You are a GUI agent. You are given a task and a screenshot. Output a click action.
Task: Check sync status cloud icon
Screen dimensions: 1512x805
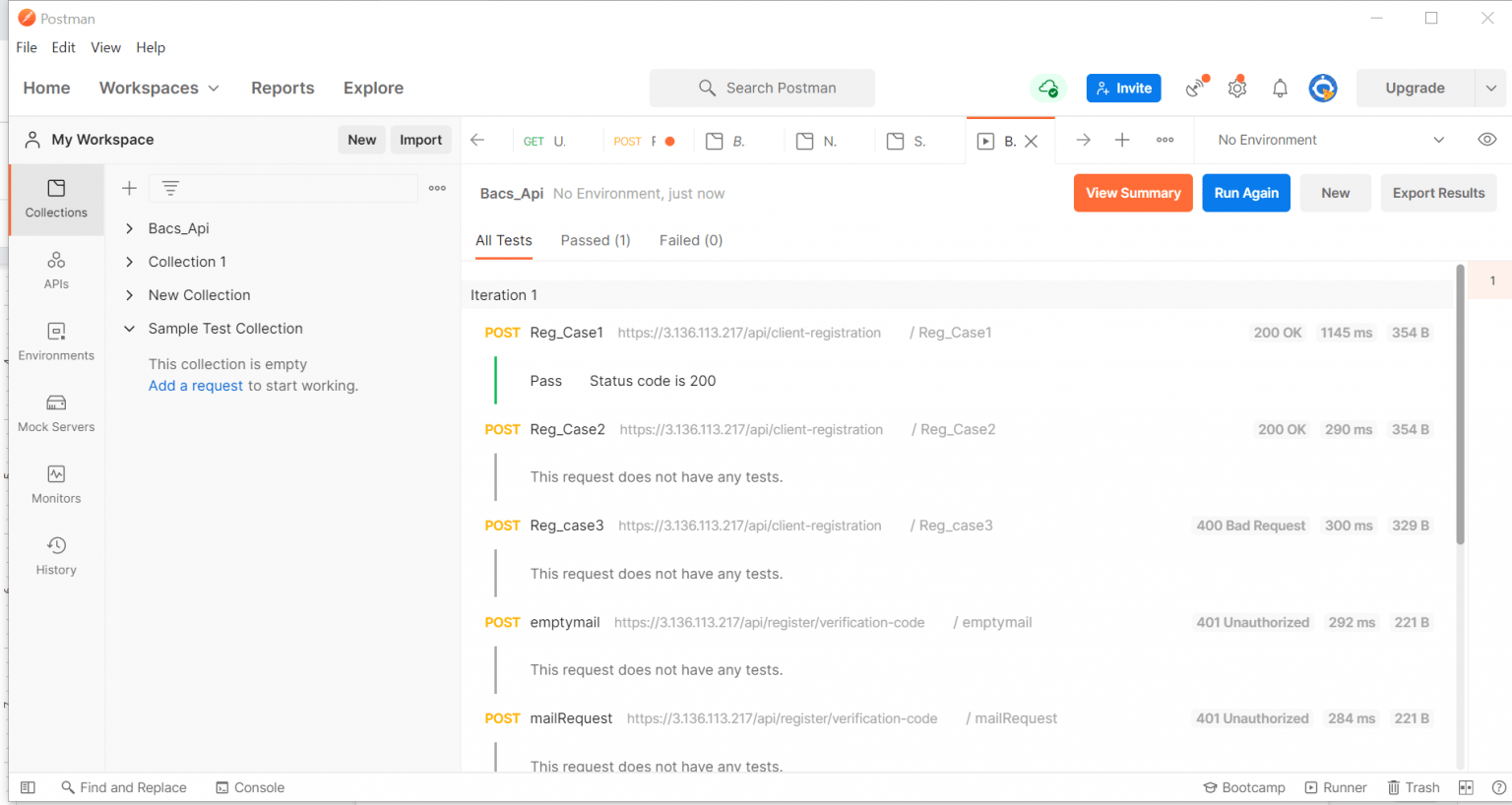1048,88
